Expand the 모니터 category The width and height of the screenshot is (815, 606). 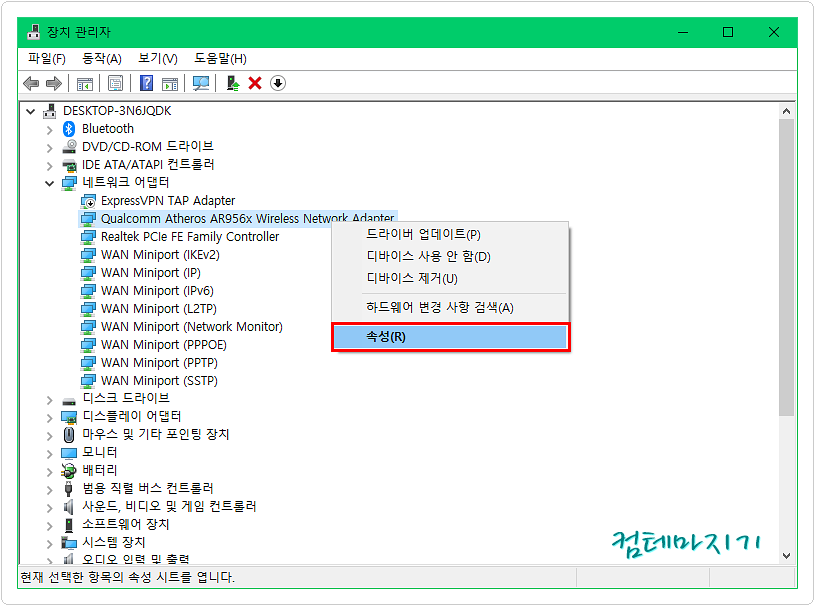(x=49, y=454)
